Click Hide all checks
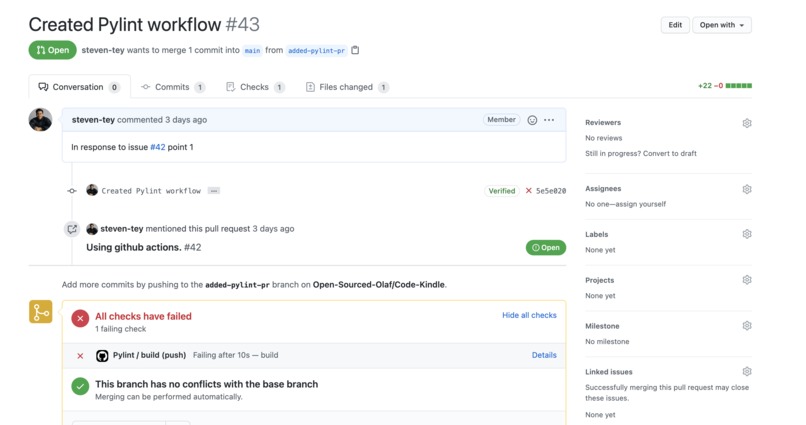Image resolution: width=806 pixels, height=425 pixels. pos(529,315)
